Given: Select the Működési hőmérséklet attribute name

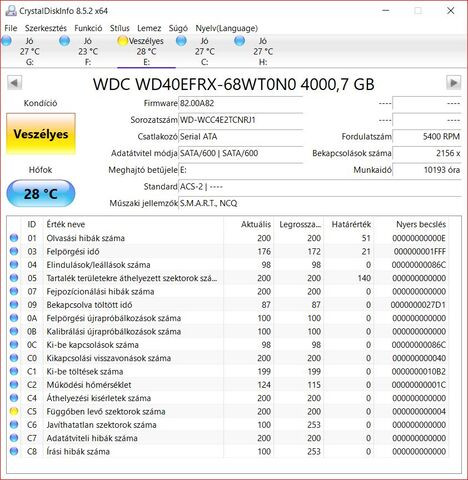Looking at the screenshot, I should tap(89, 385).
